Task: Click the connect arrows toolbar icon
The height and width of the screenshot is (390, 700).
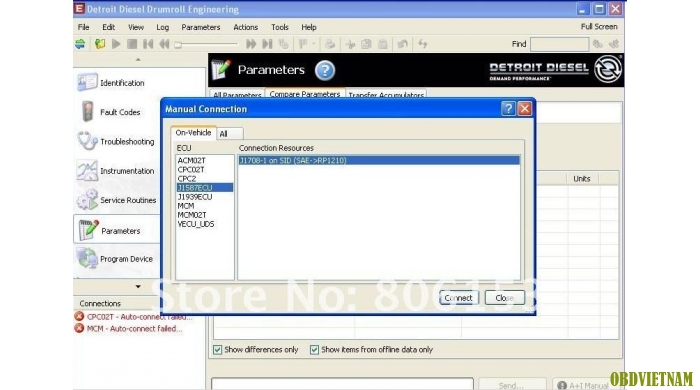Action: coord(80,44)
